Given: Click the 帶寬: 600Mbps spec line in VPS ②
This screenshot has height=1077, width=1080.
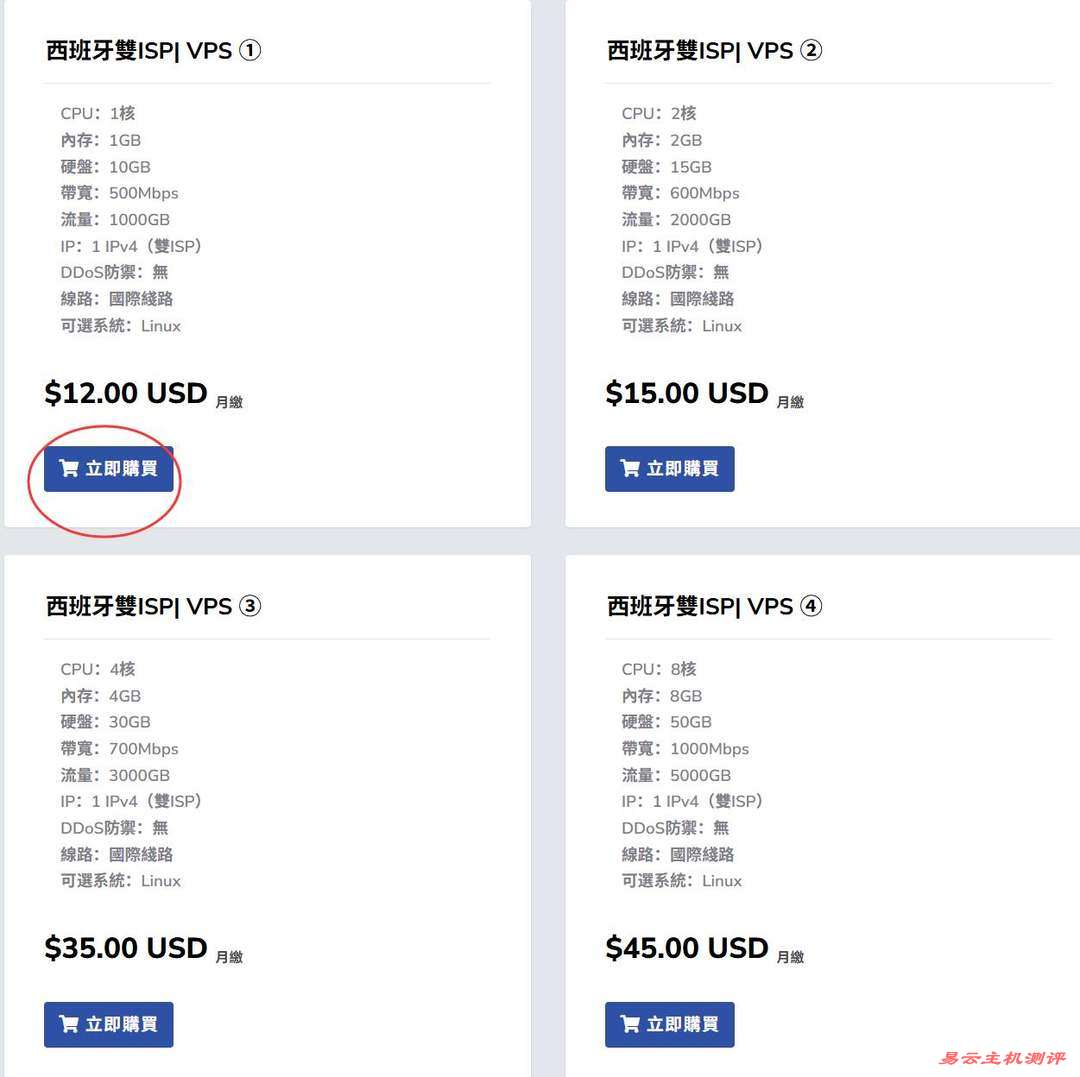Looking at the screenshot, I should click(678, 193).
